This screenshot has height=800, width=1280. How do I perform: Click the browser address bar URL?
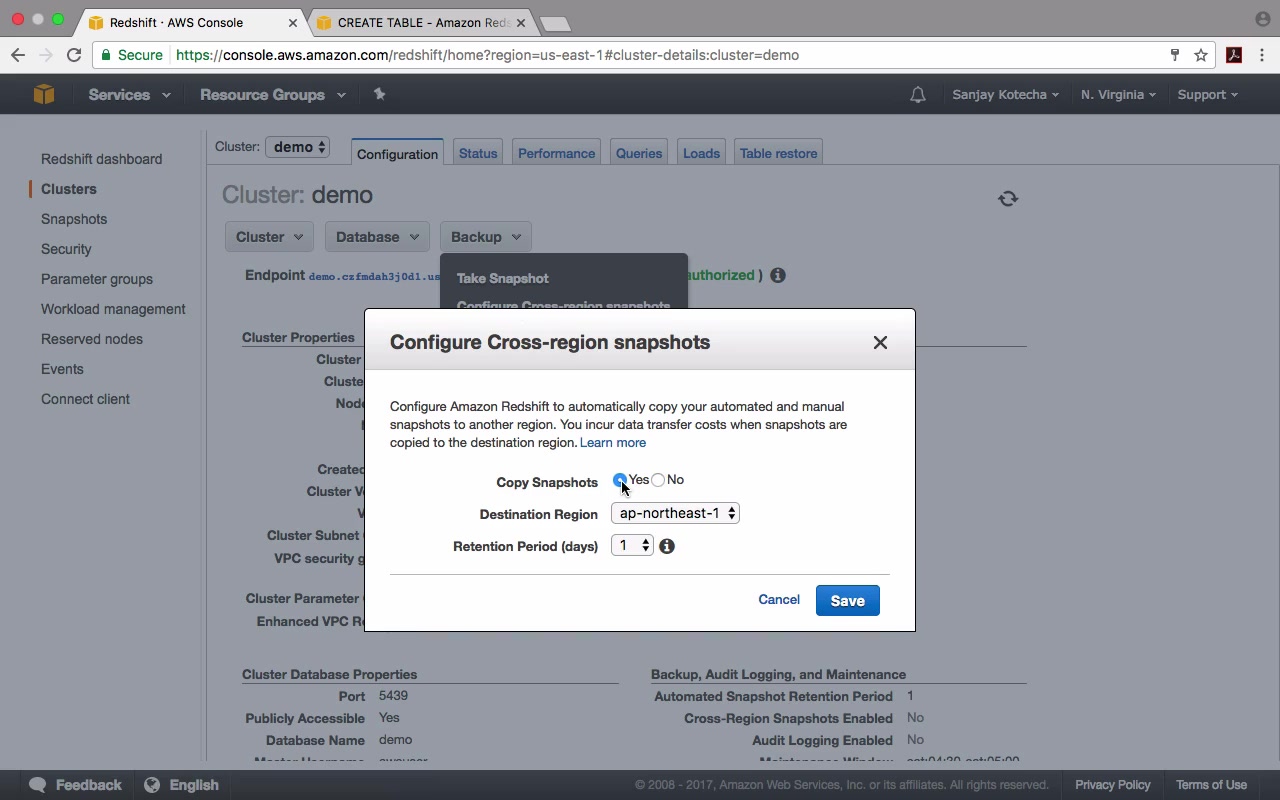click(487, 55)
